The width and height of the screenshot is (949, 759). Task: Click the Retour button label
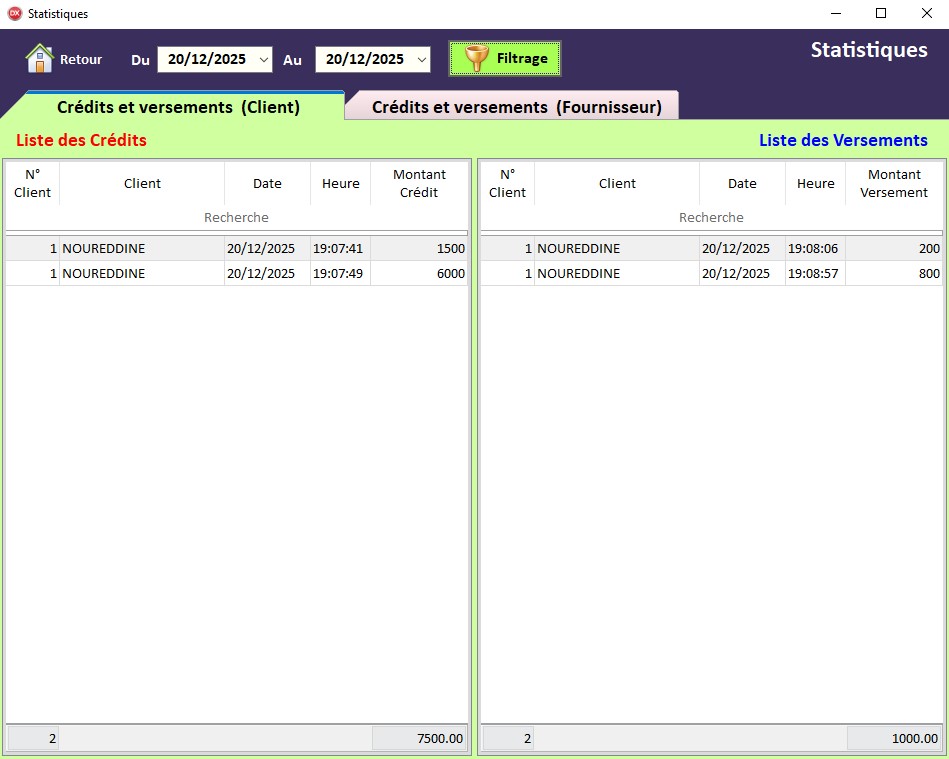[x=81, y=59]
